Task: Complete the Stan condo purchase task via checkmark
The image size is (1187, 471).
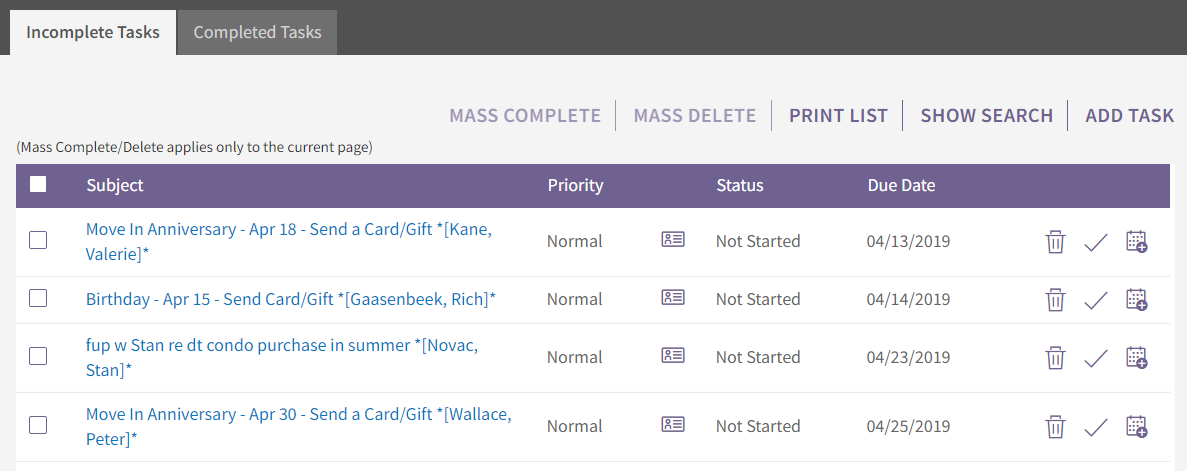Action: (x=1095, y=358)
